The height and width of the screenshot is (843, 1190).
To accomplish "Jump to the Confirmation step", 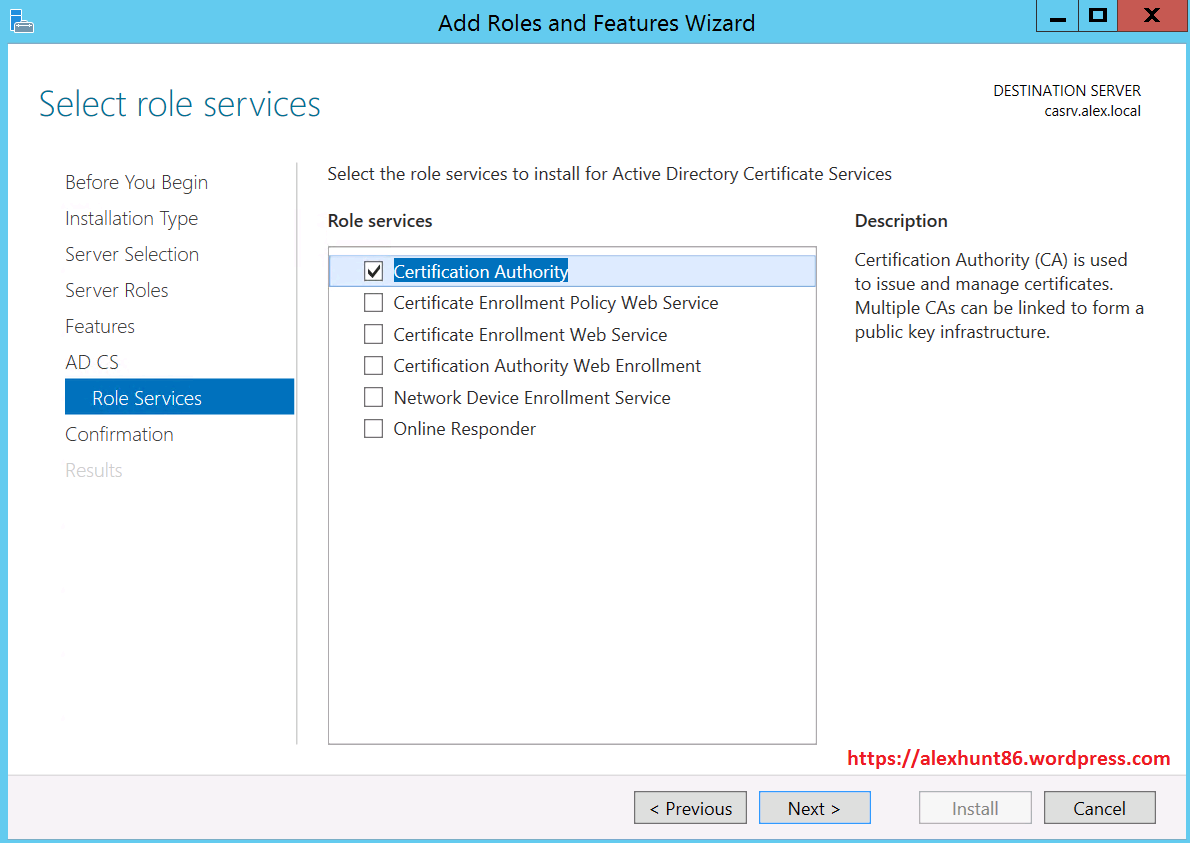I will 119,434.
